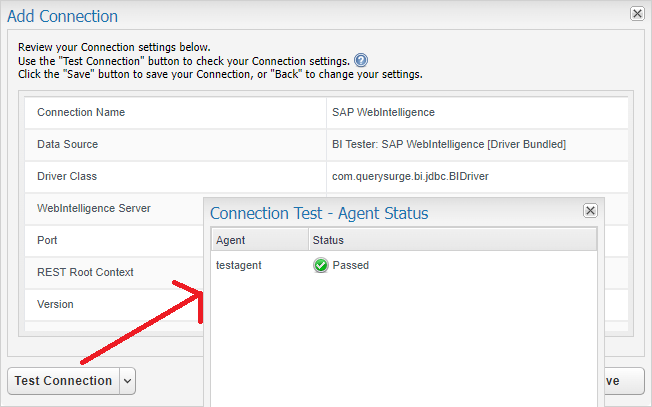Click the WebIntelligence Server label
The image size is (652, 407).
point(94,208)
